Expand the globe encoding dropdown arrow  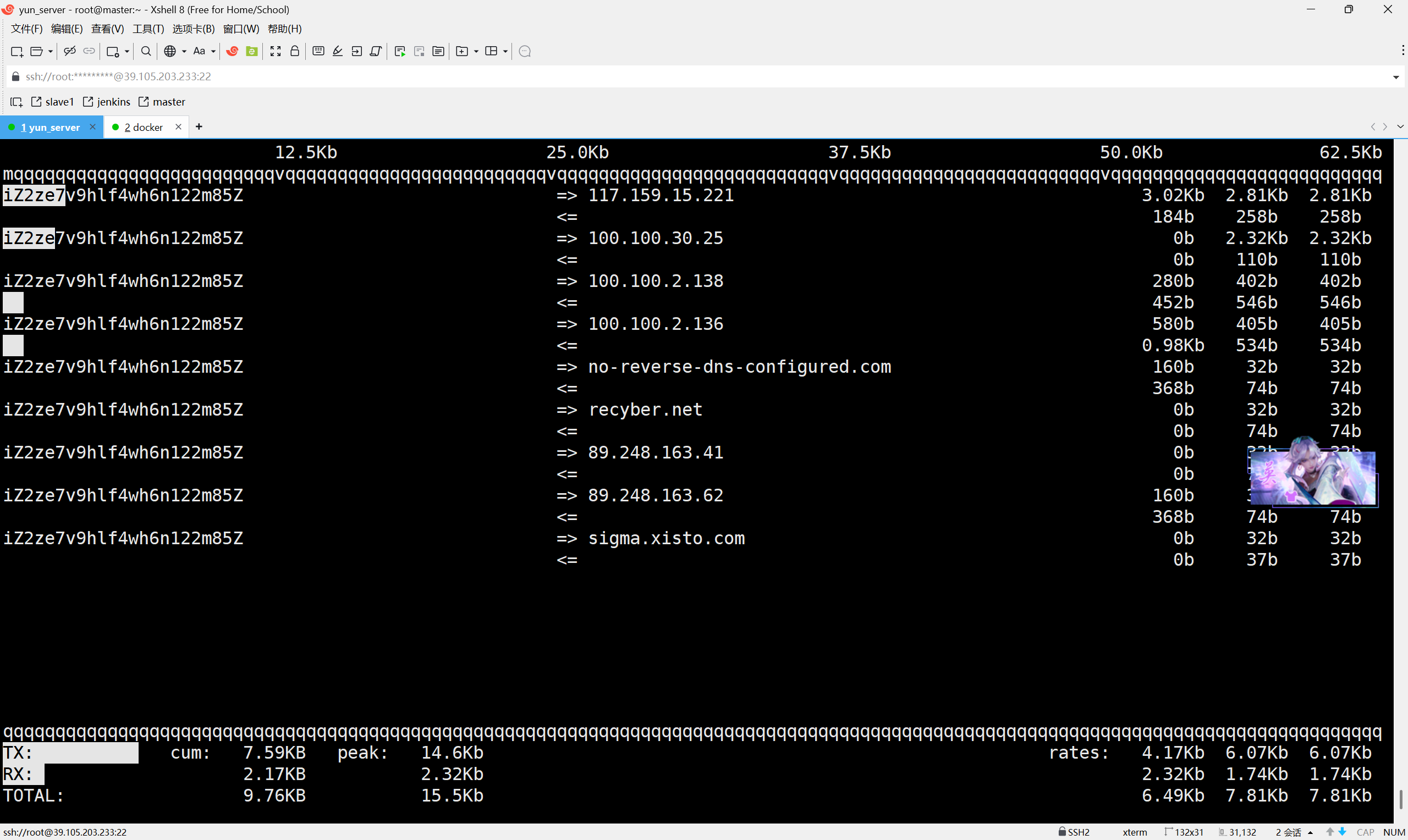click(184, 52)
